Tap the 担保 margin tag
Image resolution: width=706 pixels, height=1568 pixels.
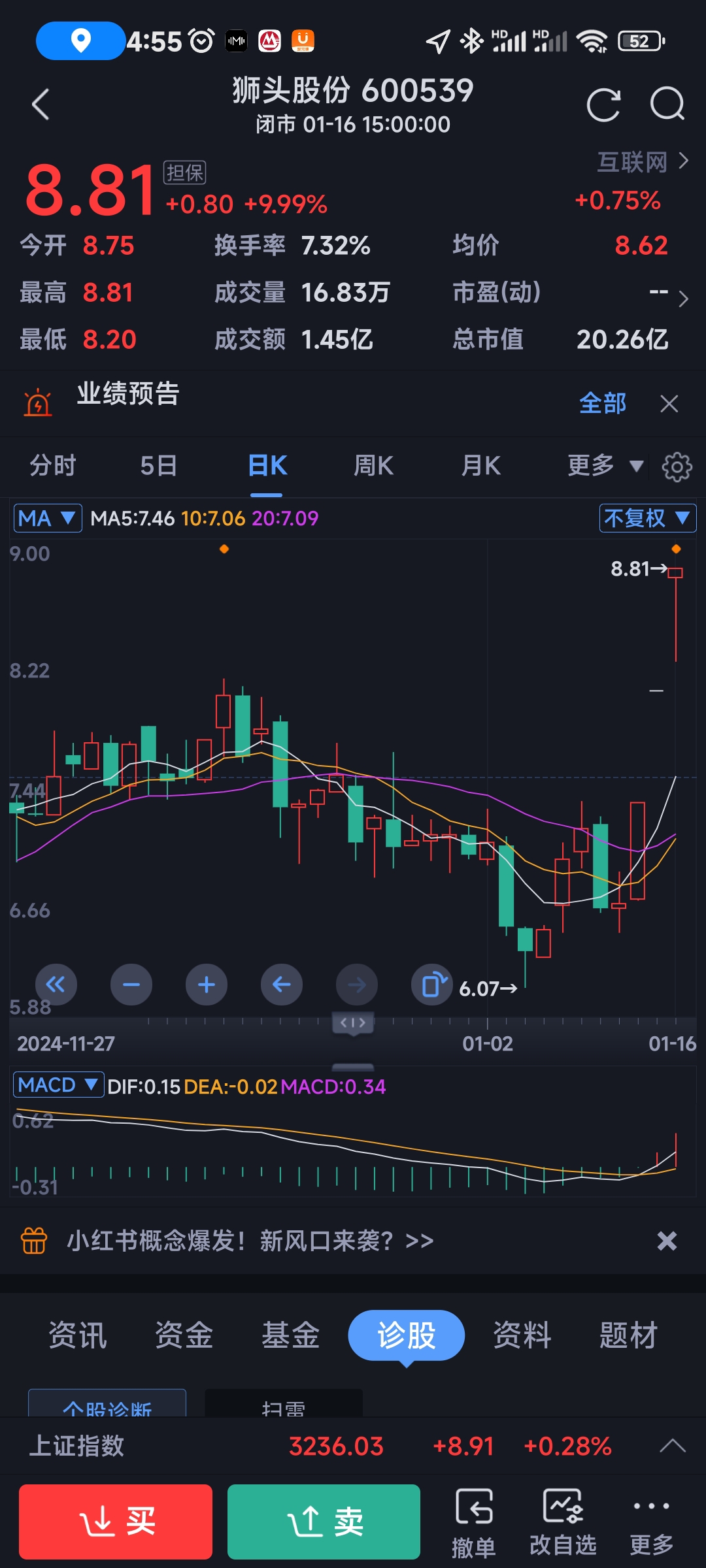coord(184,172)
